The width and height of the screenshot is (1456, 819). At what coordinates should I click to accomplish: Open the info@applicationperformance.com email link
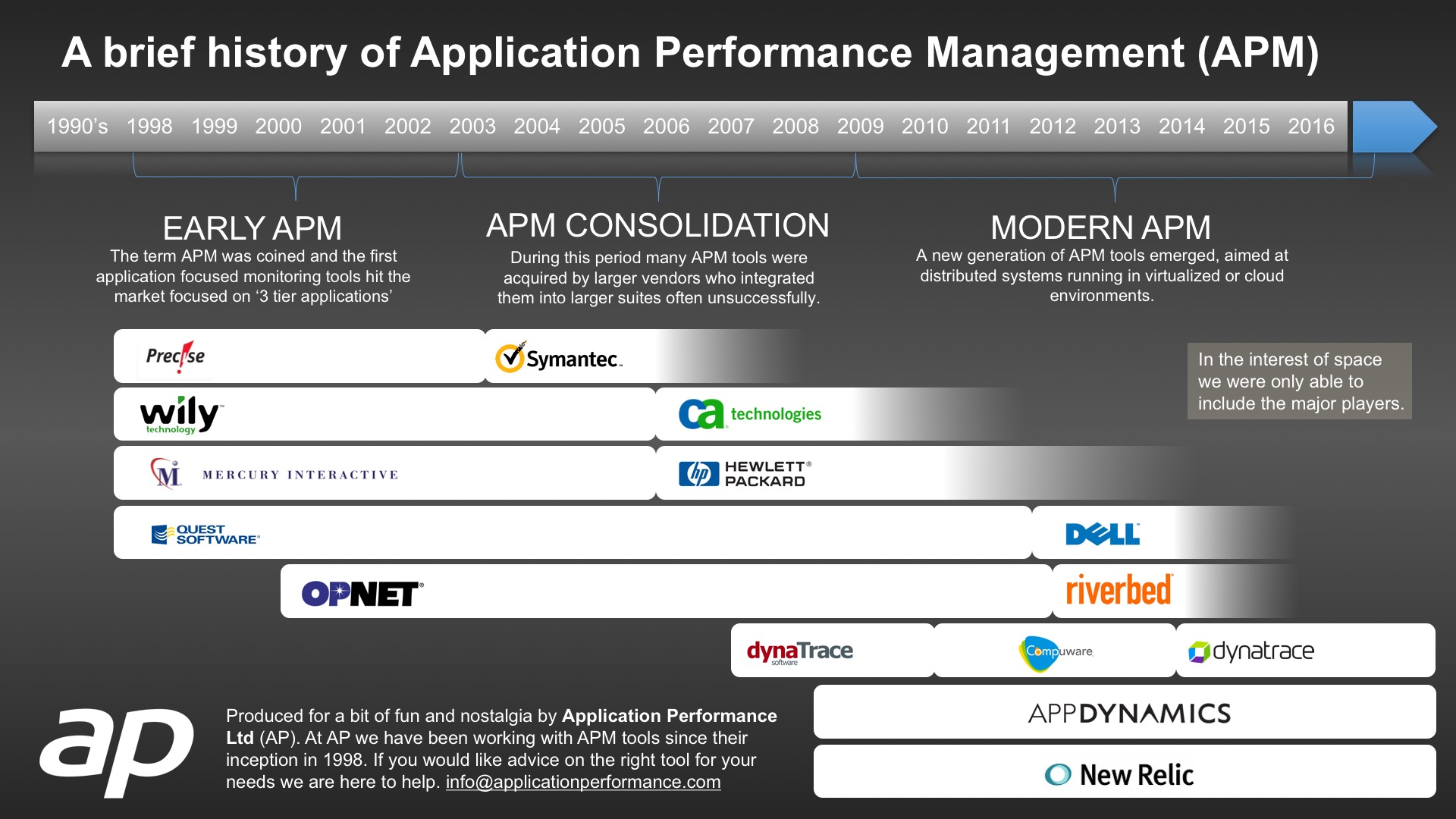tap(582, 783)
